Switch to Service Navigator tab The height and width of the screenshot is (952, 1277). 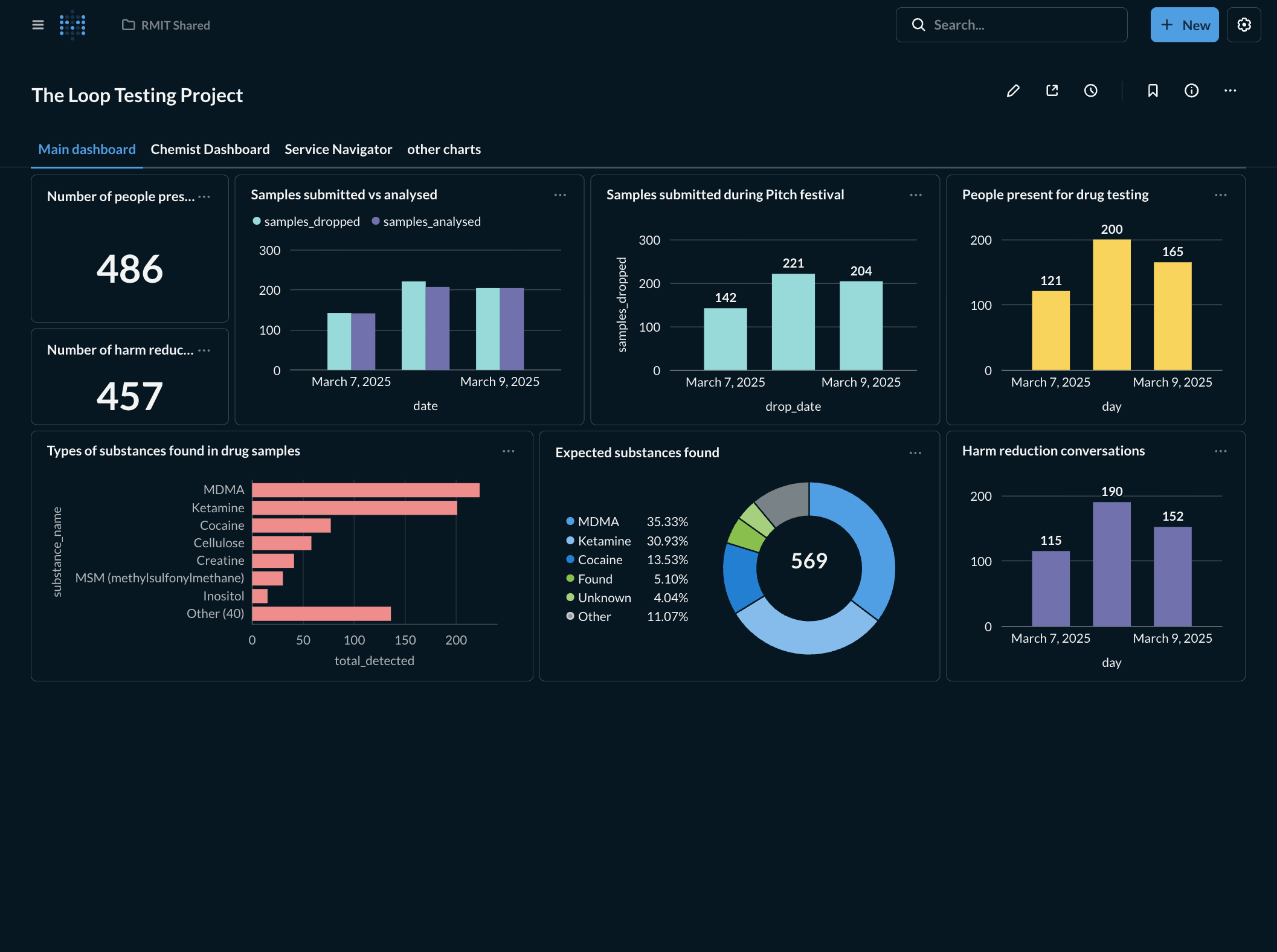[338, 149]
